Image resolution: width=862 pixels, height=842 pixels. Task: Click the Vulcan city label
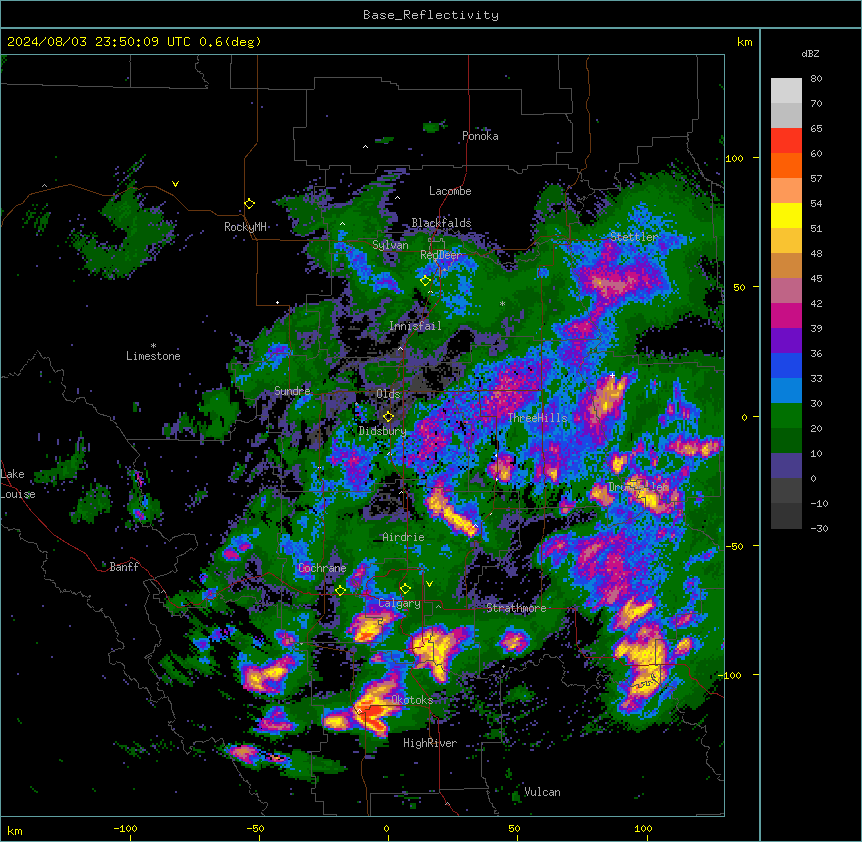click(542, 792)
